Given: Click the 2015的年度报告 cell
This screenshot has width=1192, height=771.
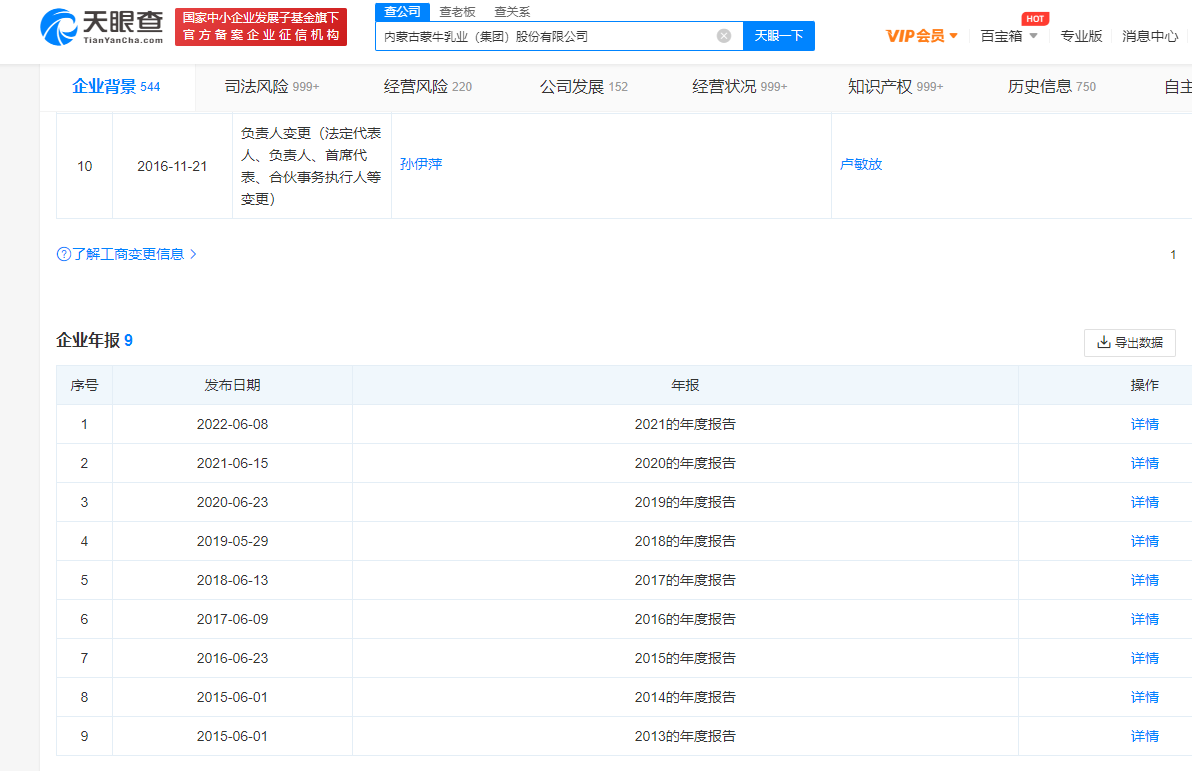Looking at the screenshot, I should [685, 658].
